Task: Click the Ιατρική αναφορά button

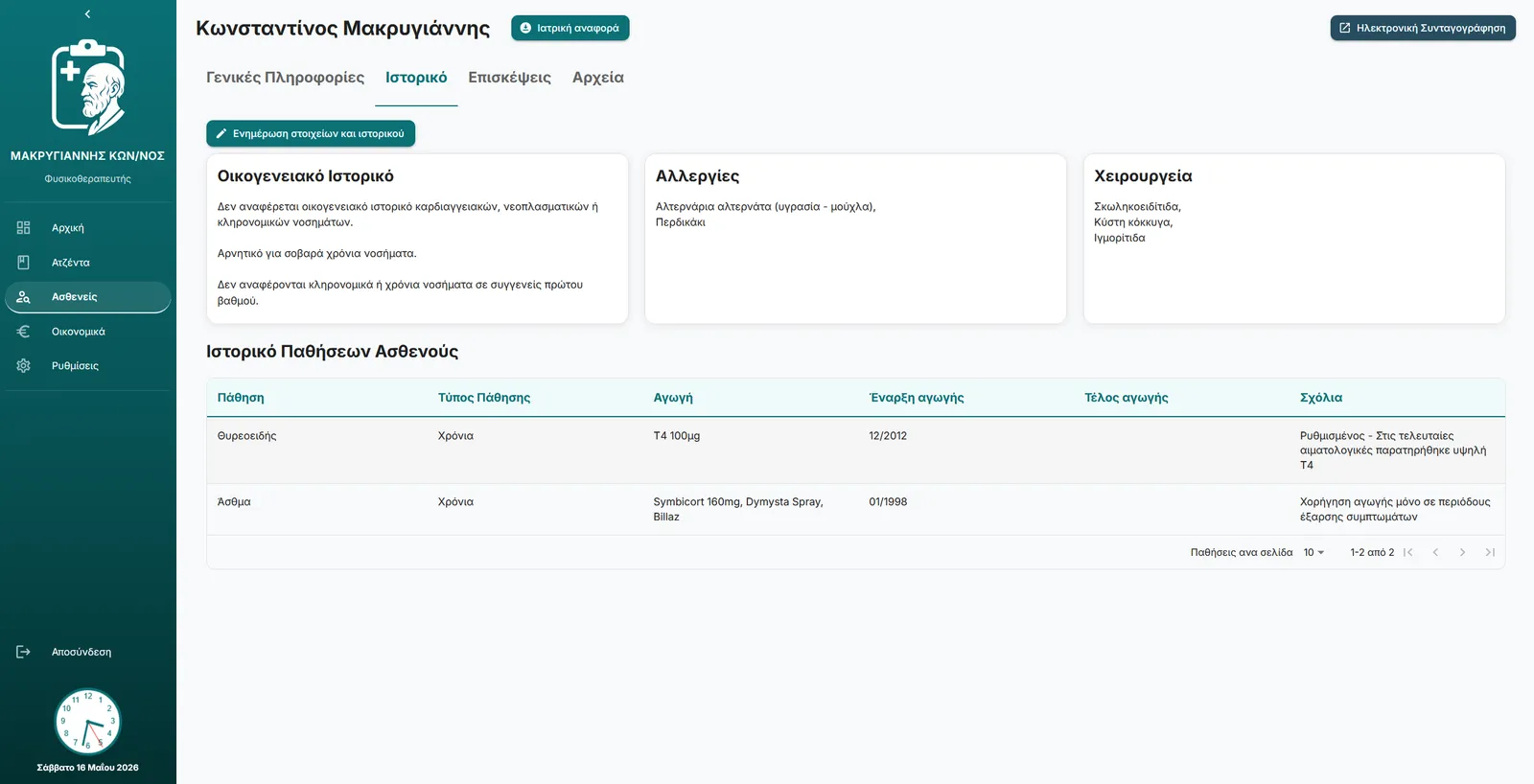Action: tap(570, 29)
